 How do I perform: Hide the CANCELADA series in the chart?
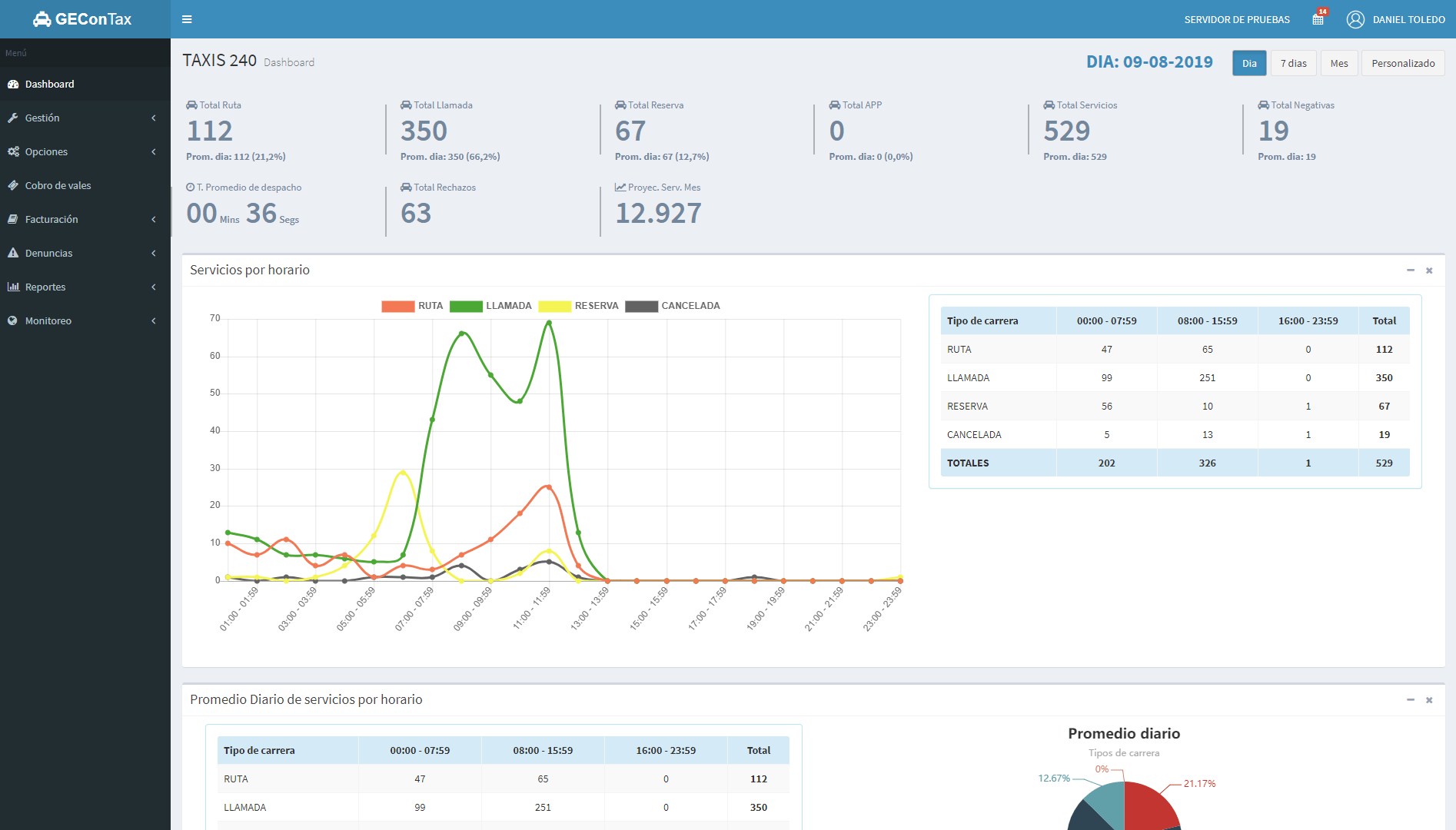(673, 306)
